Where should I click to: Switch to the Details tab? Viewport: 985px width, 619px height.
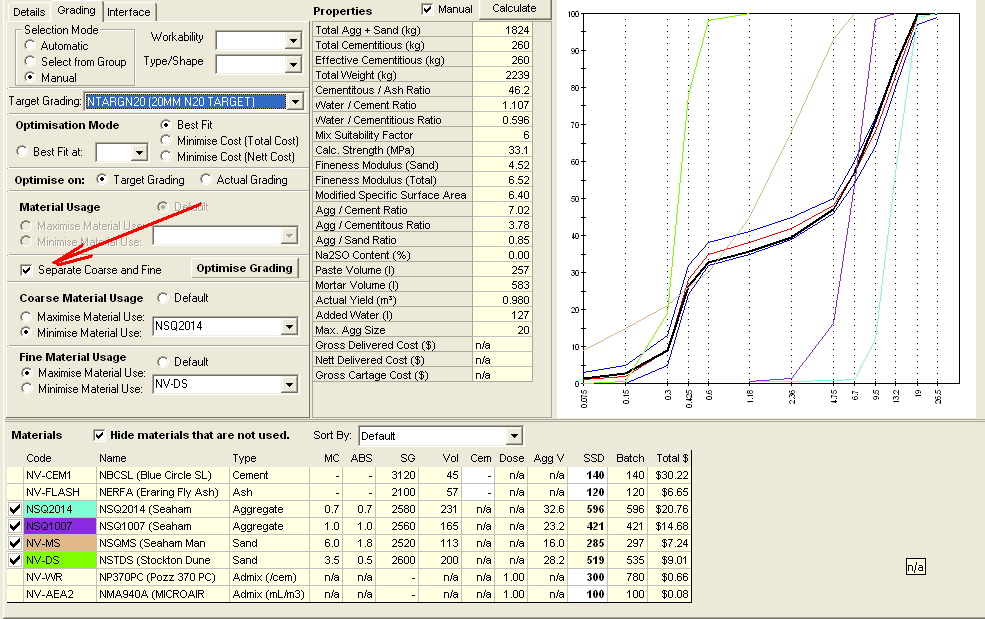coord(28,12)
